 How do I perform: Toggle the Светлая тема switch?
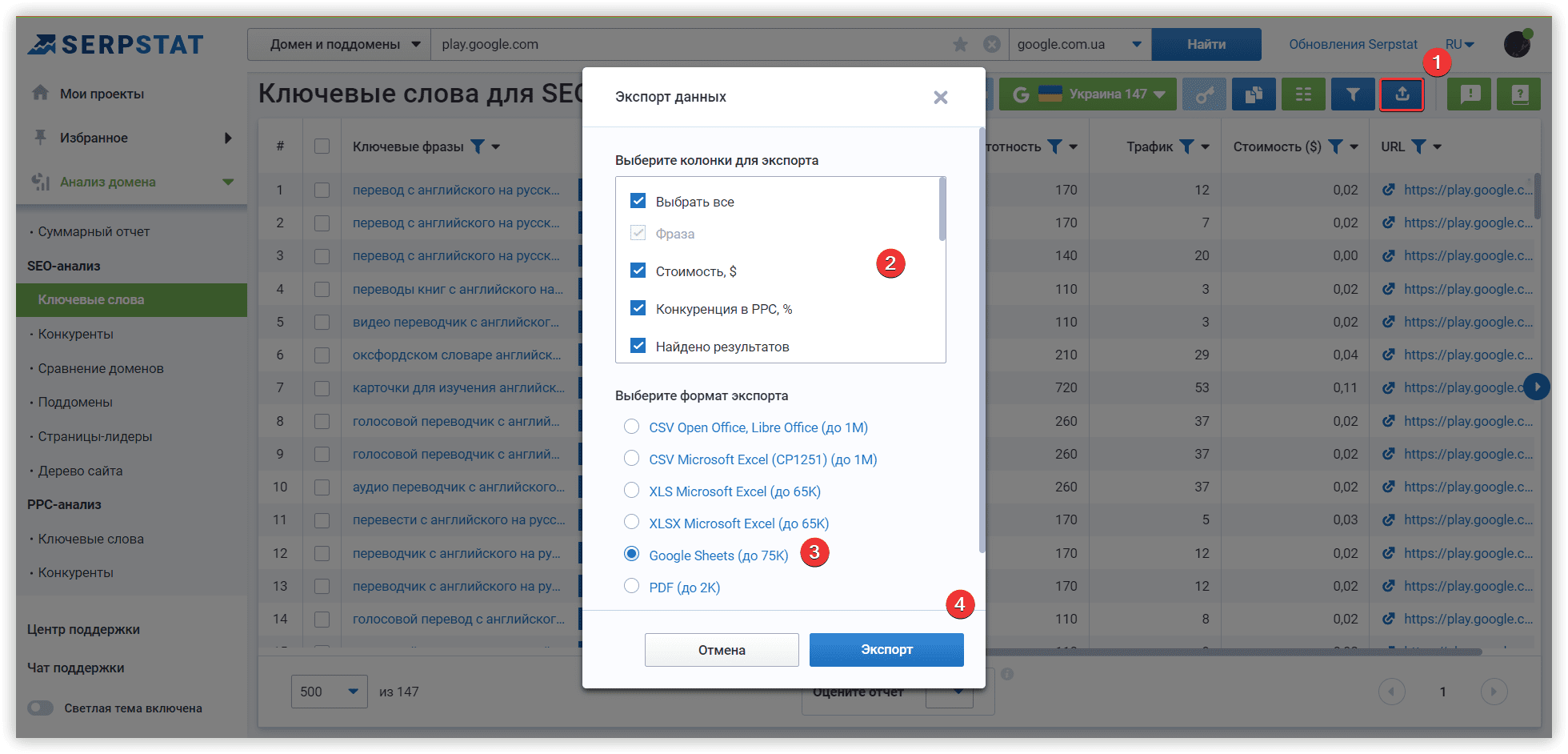coord(40,708)
